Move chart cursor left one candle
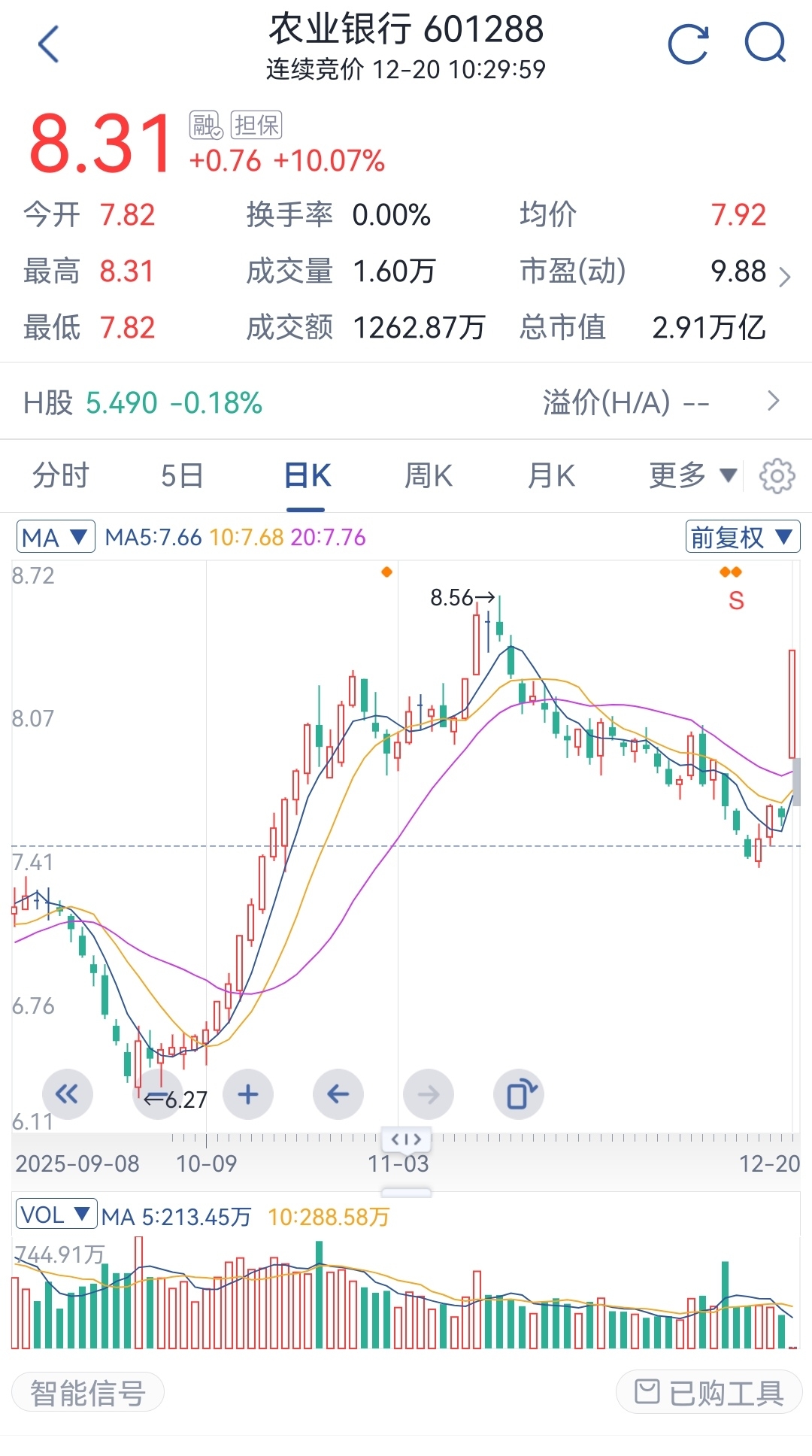The height and width of the screenshot is (1456, 812). 338,1094
